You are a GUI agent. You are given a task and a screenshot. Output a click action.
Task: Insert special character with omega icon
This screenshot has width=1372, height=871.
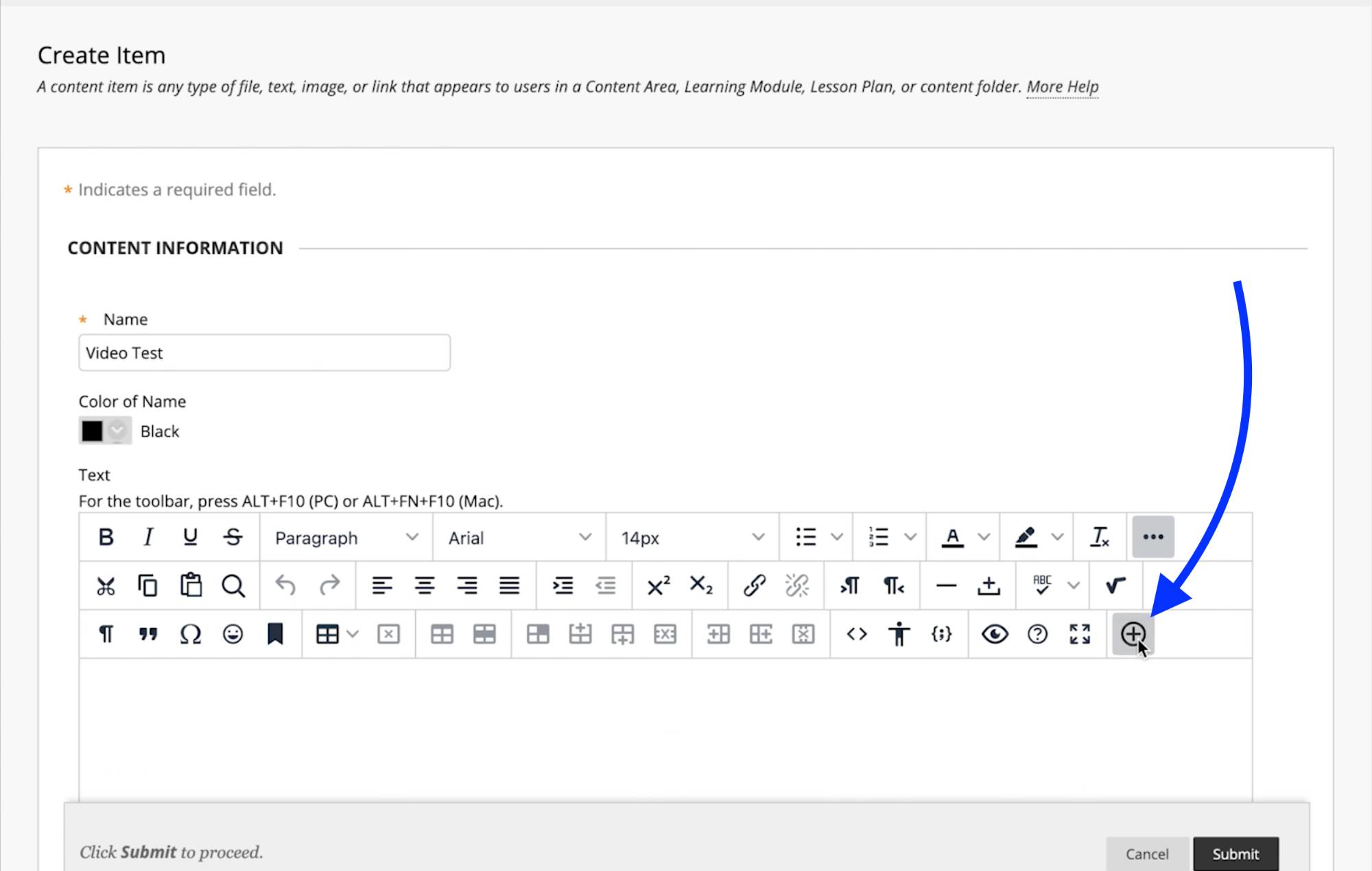(x=190, y=634)
